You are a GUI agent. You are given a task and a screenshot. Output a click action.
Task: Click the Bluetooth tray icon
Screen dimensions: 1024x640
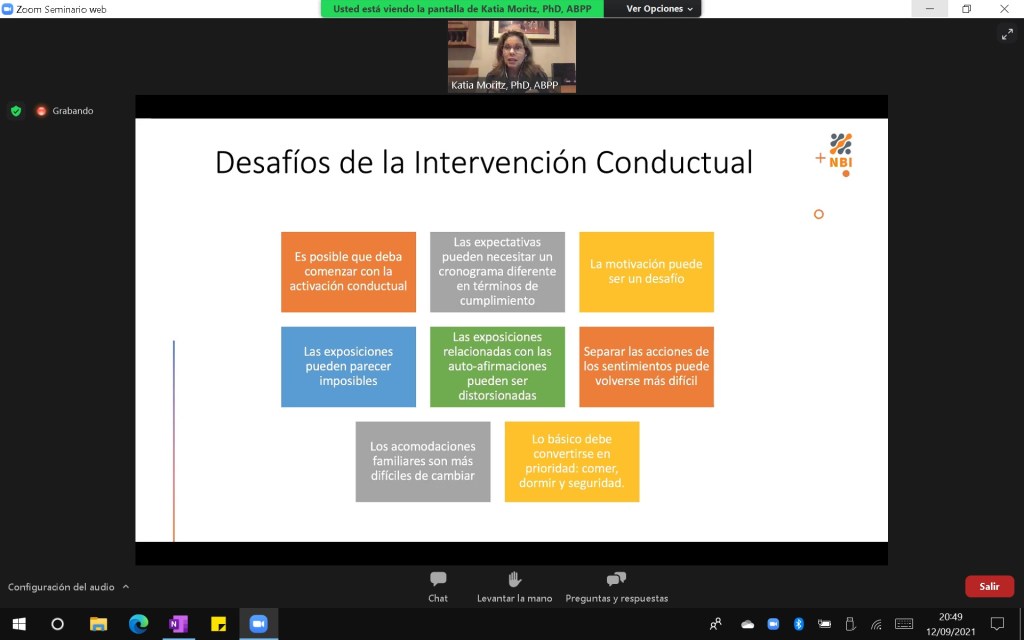pyautogui.click(x=799, y=624)
